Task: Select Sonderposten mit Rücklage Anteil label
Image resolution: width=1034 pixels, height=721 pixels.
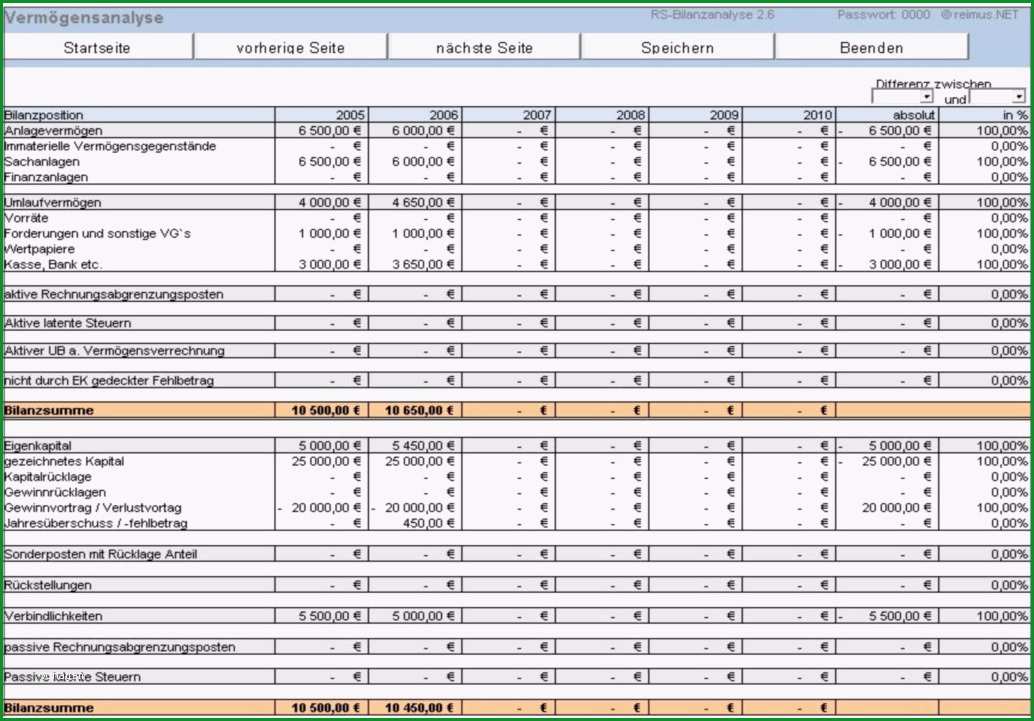Action: [x=100, y=554]
